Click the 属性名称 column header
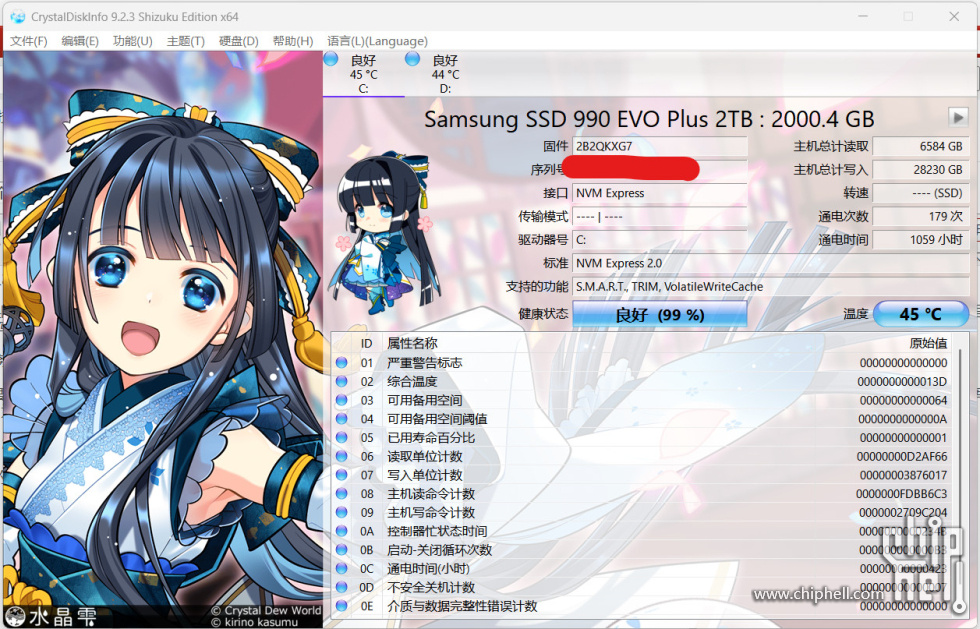 click(412, 343)
